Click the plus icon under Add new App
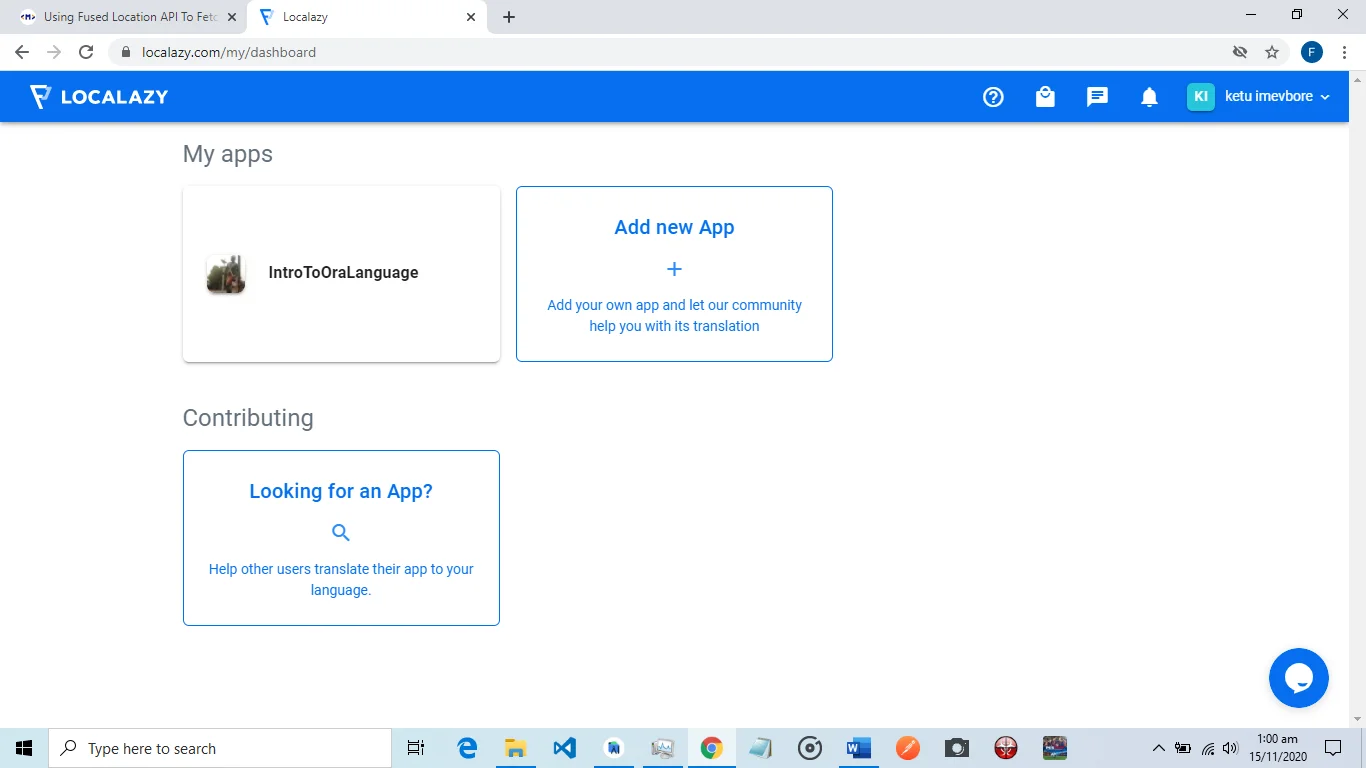 coord(674,269)
